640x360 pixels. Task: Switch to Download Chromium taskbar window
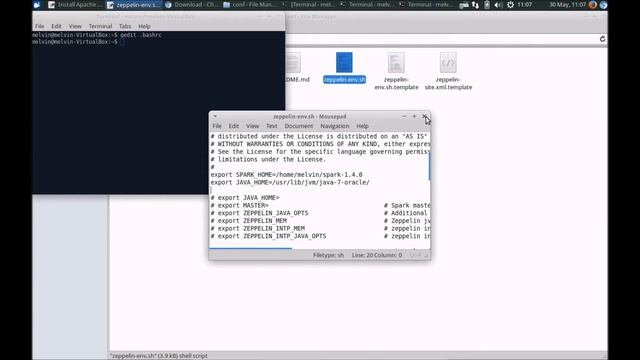192,5
